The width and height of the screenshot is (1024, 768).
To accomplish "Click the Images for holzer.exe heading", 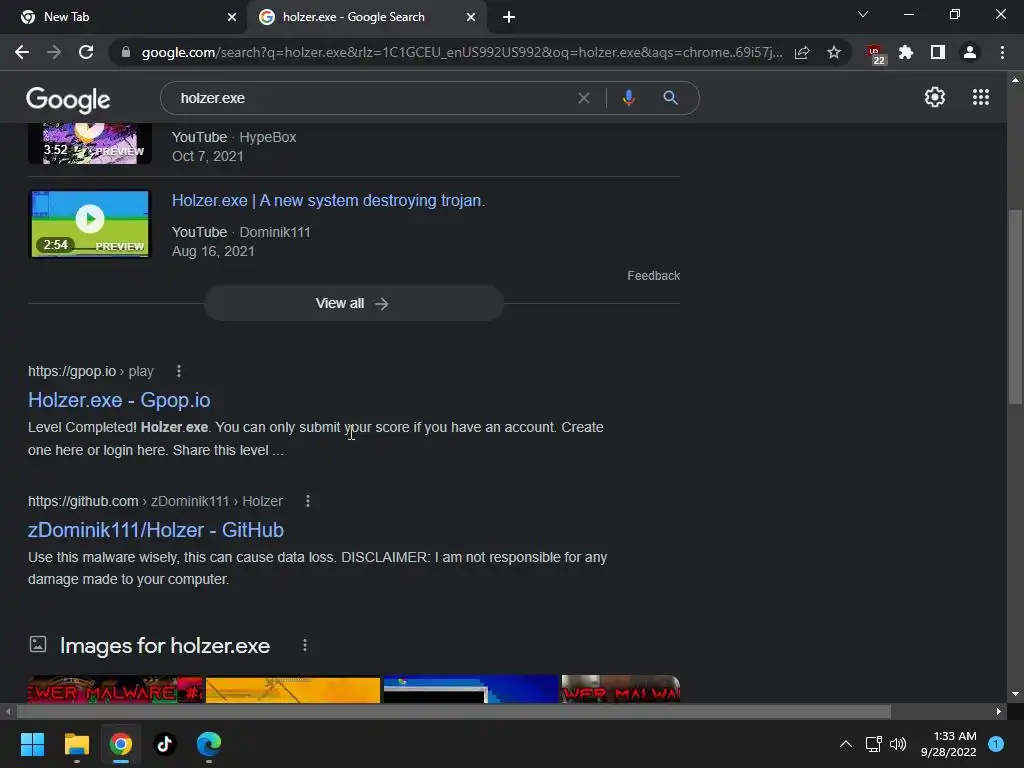I will coord(165,645).
